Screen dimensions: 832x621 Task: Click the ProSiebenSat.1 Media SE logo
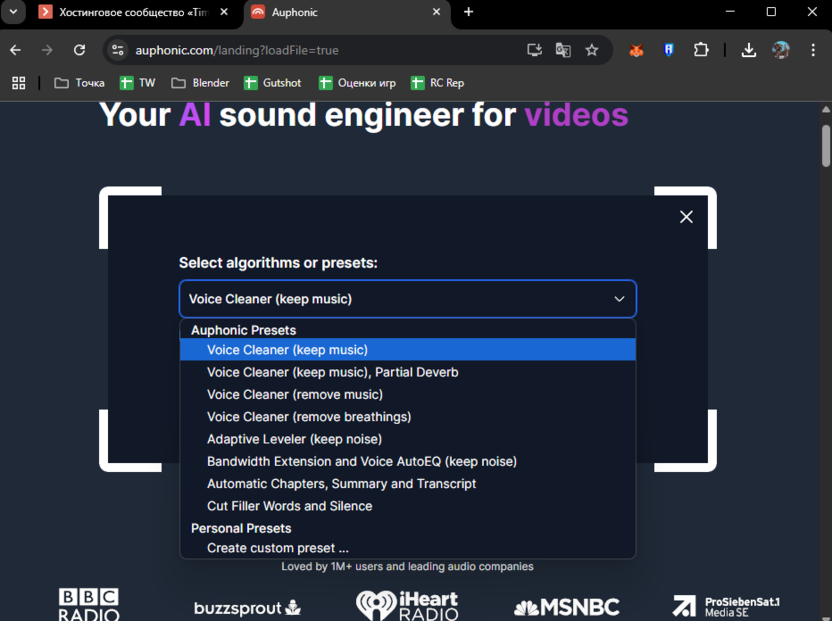pos(726,607)
